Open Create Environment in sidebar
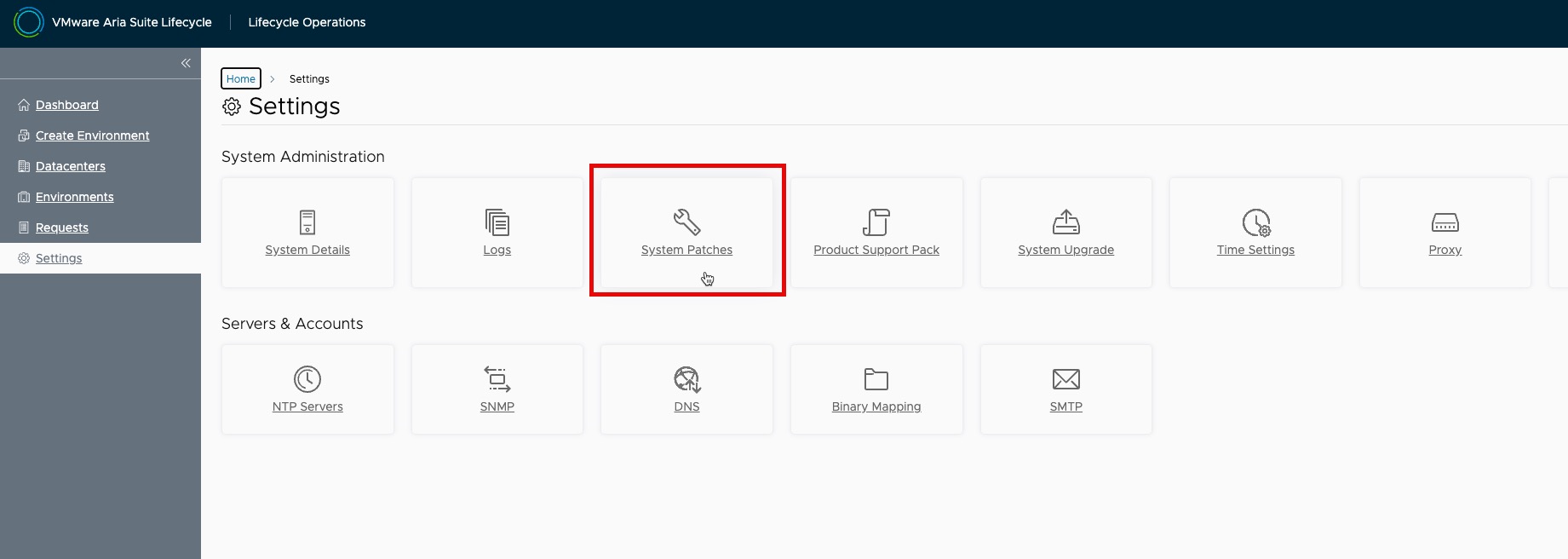Image resolution: width=1568 pixels, height=559 pixels. tap(92, 135)
